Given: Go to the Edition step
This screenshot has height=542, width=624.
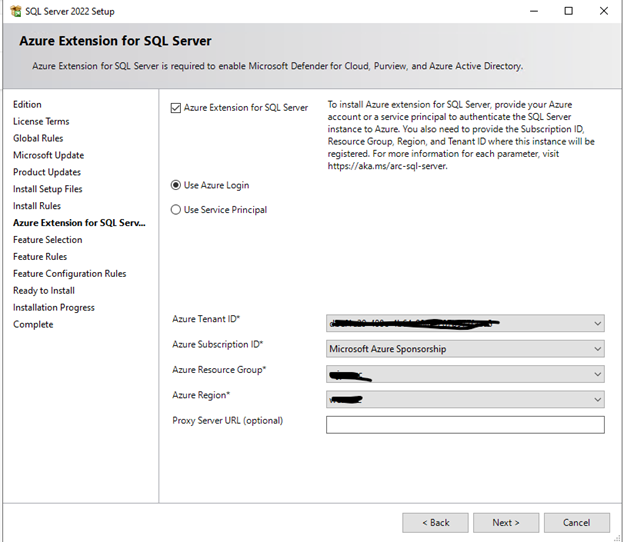Looking at the screenshot, I should click(27, 104).
